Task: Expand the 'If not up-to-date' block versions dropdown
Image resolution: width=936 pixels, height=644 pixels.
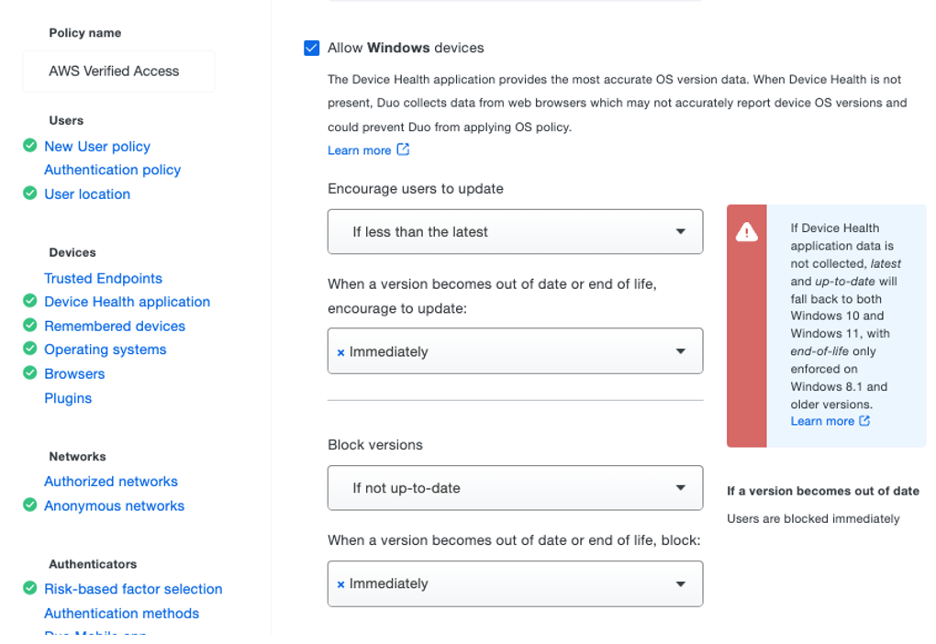Action: [x=514, y=488]
